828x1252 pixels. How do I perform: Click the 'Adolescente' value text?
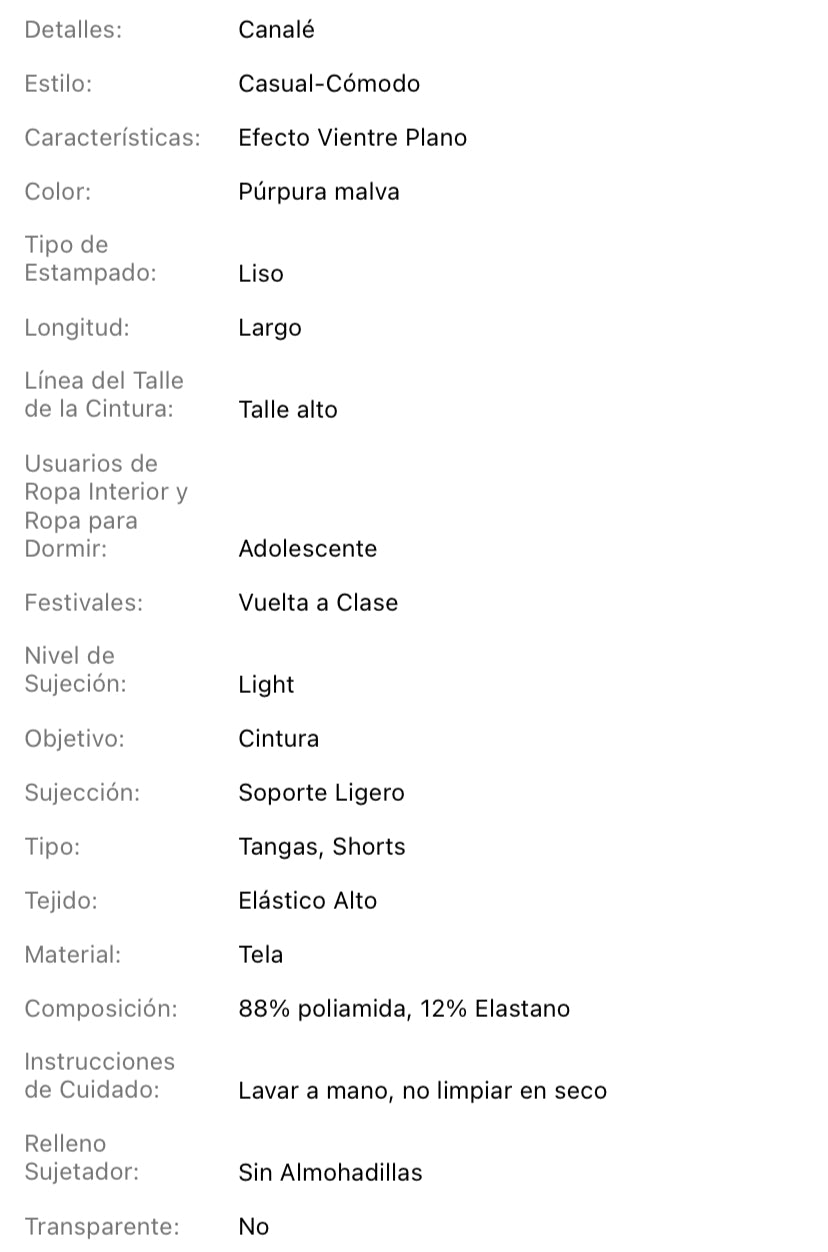[x=307, y=549]
